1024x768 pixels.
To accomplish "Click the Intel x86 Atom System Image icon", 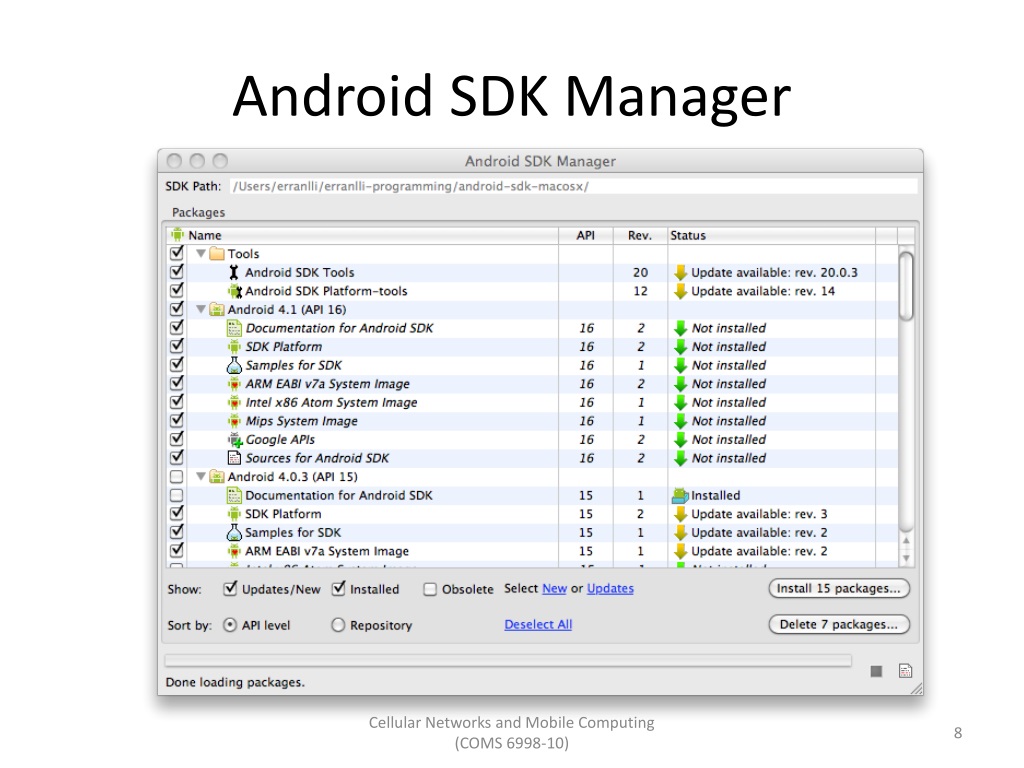I will 234,402.
